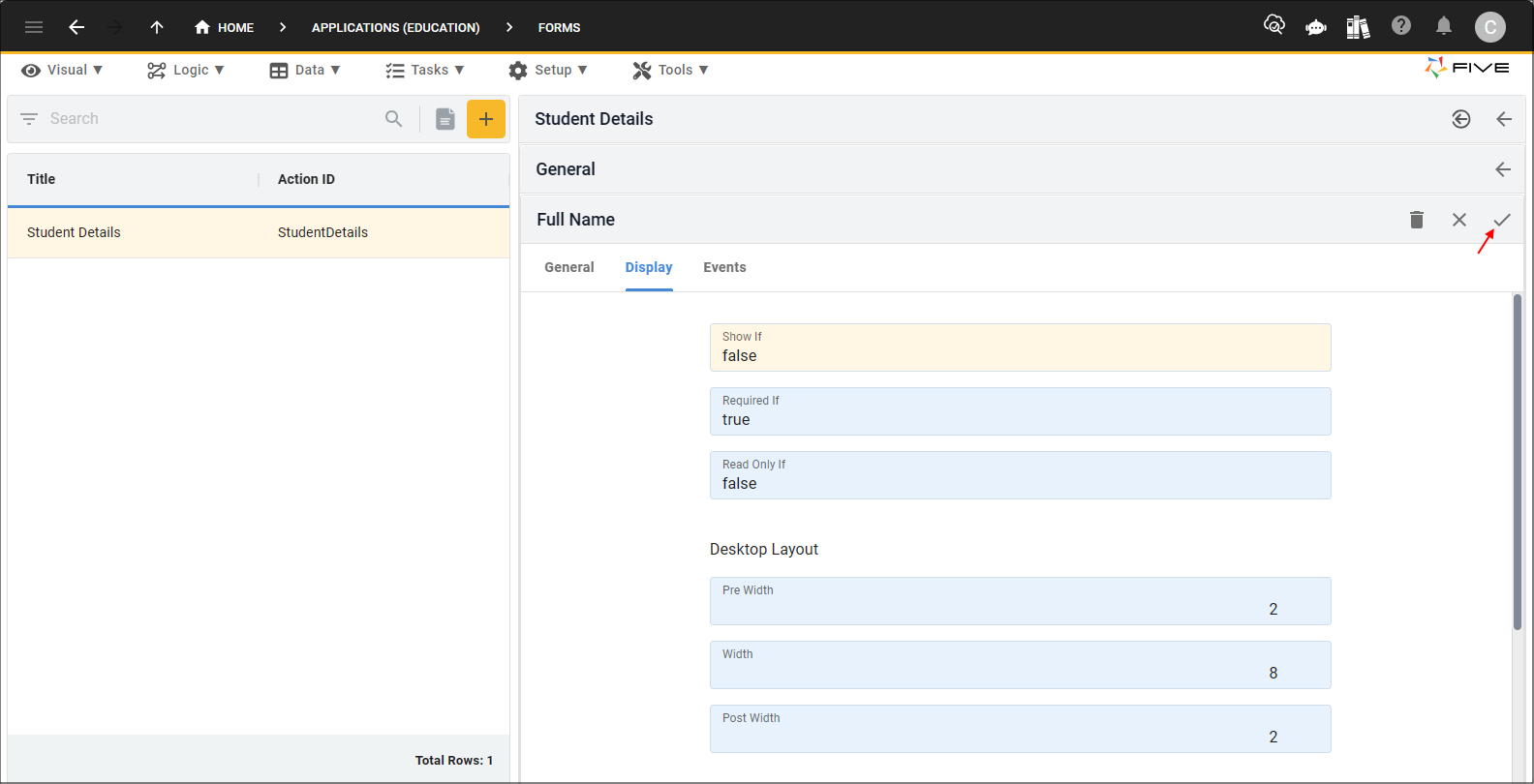Open the hamburger menu in the top bar
The height and width of the screenshot is (784, 1534).
(34, 27)
